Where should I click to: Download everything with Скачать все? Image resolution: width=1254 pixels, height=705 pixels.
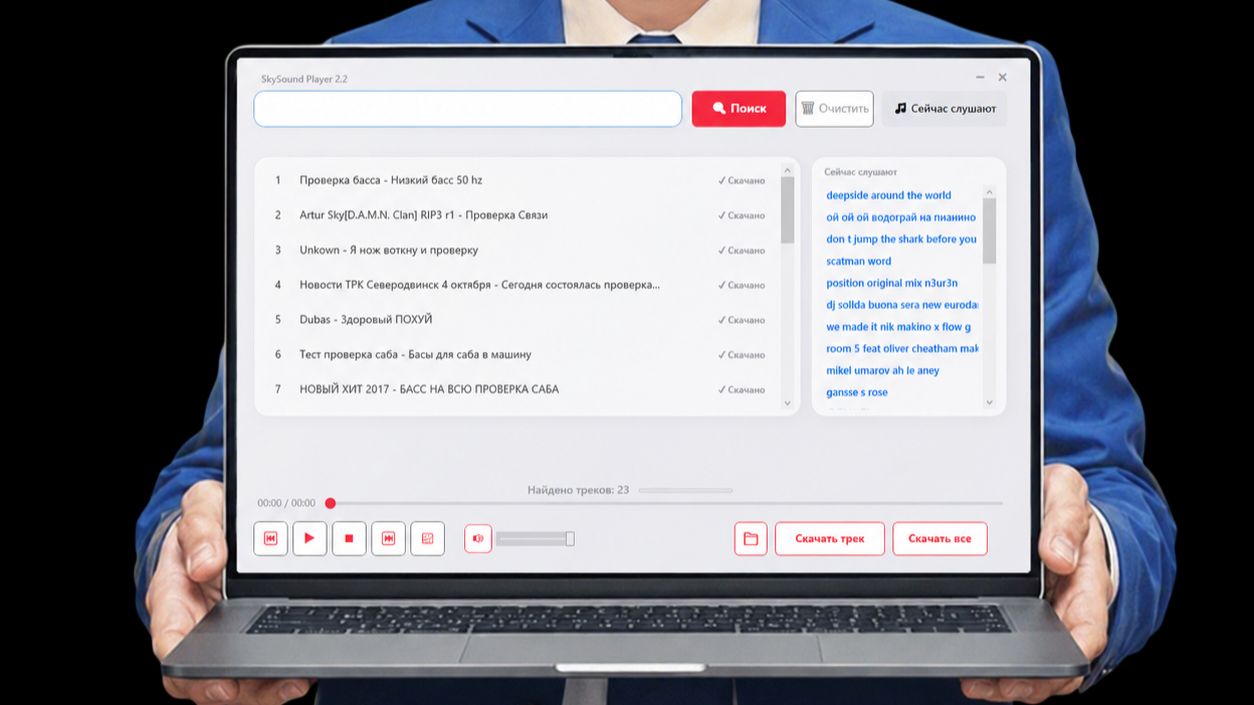pyautogui.click(x=939, y=538)
